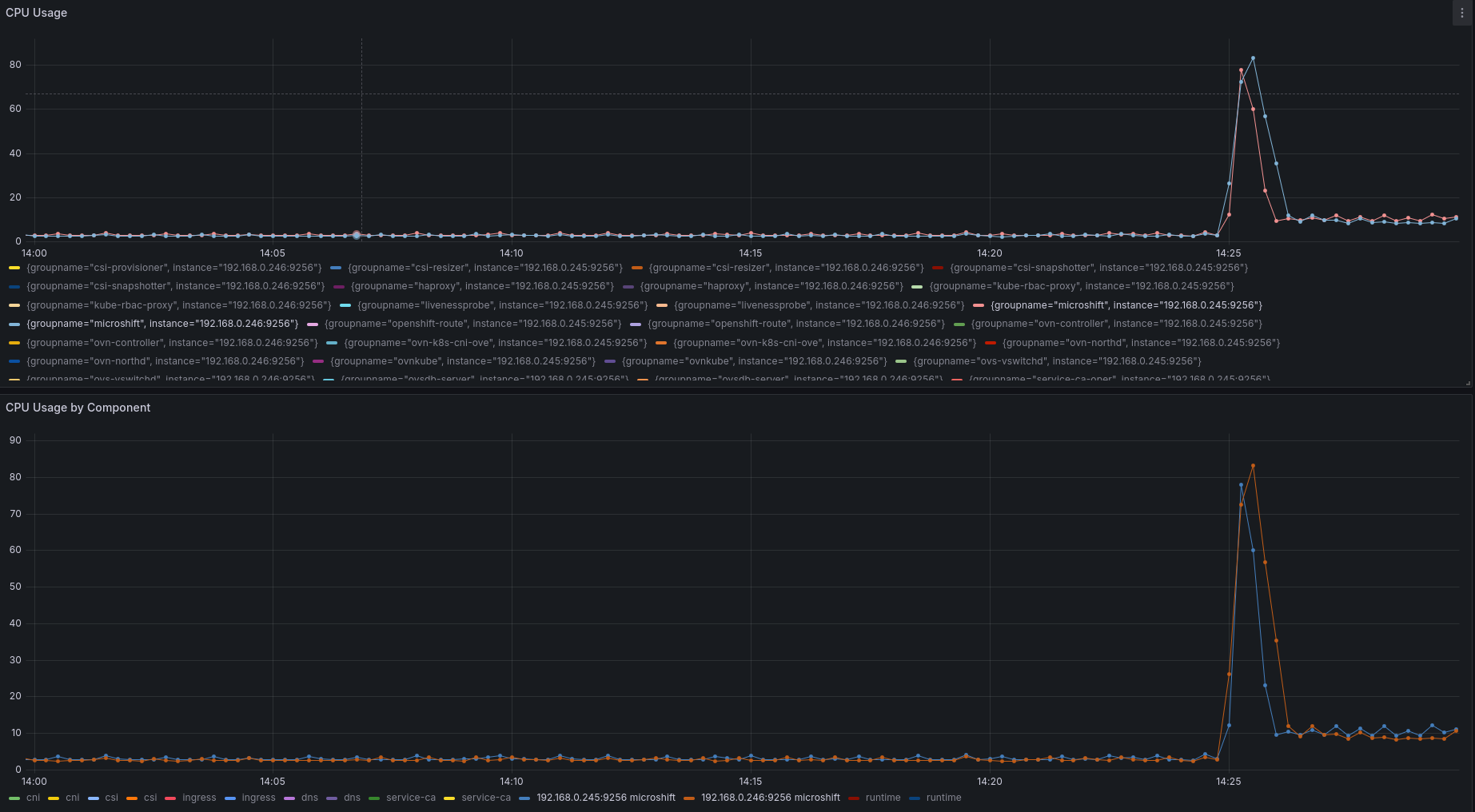Toggle csi-snapshotter 192.168.0.246 series label
The width and height of the screenshot is (1475, 812).
tap(176, 286)
